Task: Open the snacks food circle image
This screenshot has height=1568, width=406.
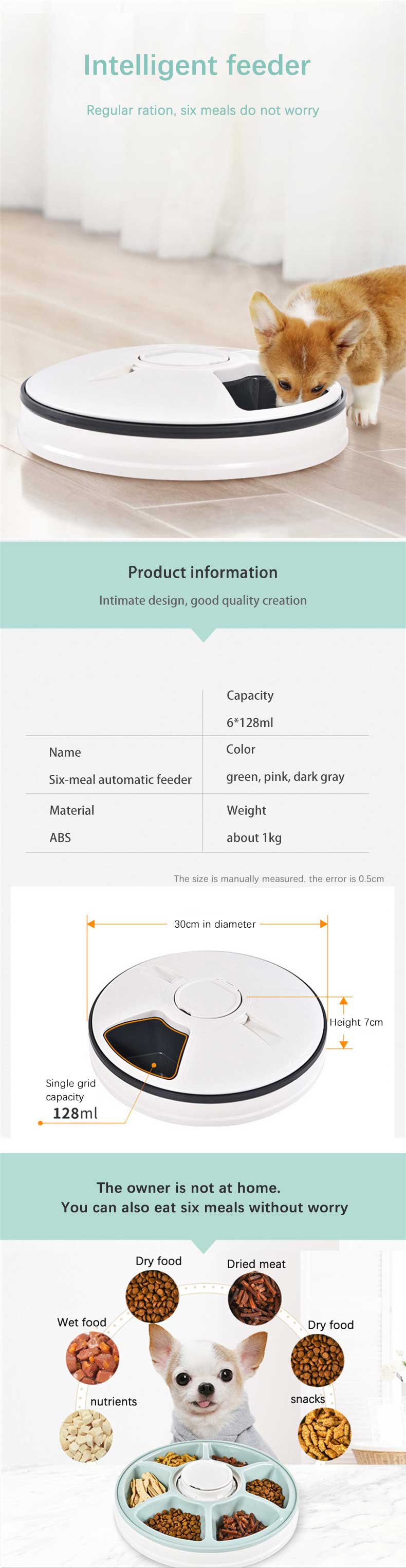Action: pyautogui.click(x=324, y=1433)
